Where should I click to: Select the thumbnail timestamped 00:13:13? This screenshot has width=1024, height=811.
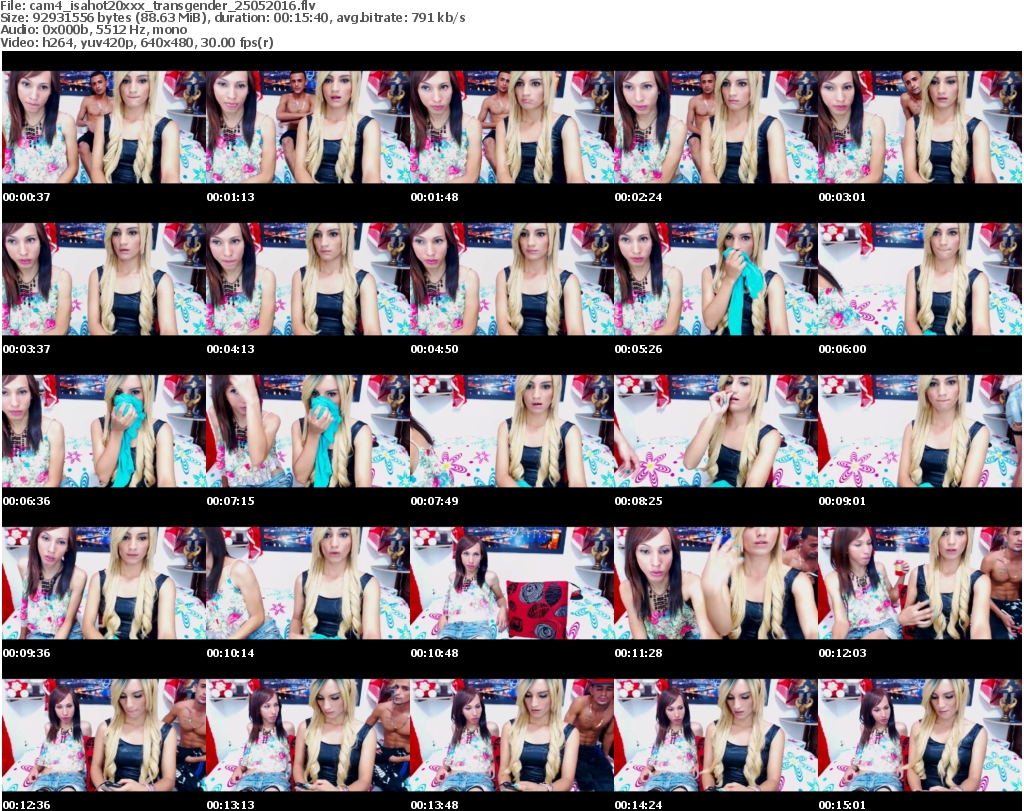(308, 736)
